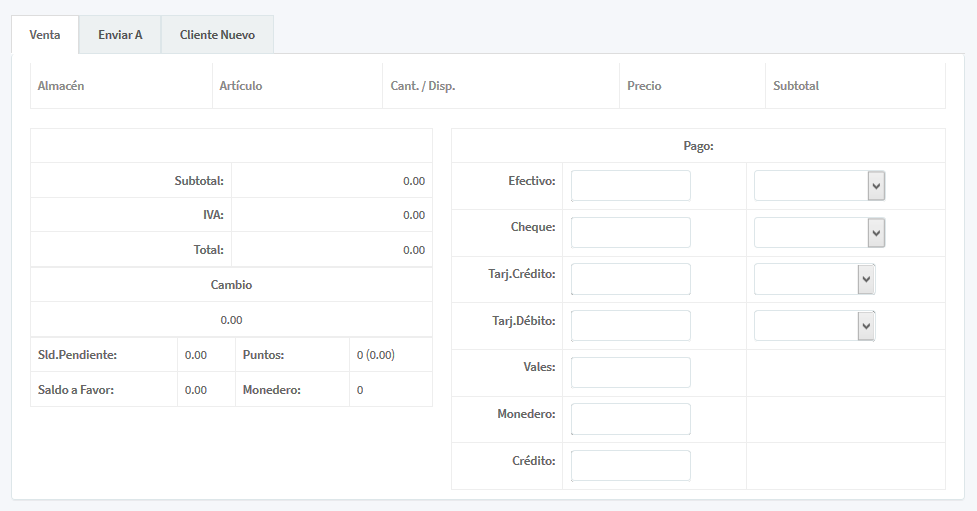Select the Cliente Nuevo tab
The image size is (977, 511).
pos(217,35)
